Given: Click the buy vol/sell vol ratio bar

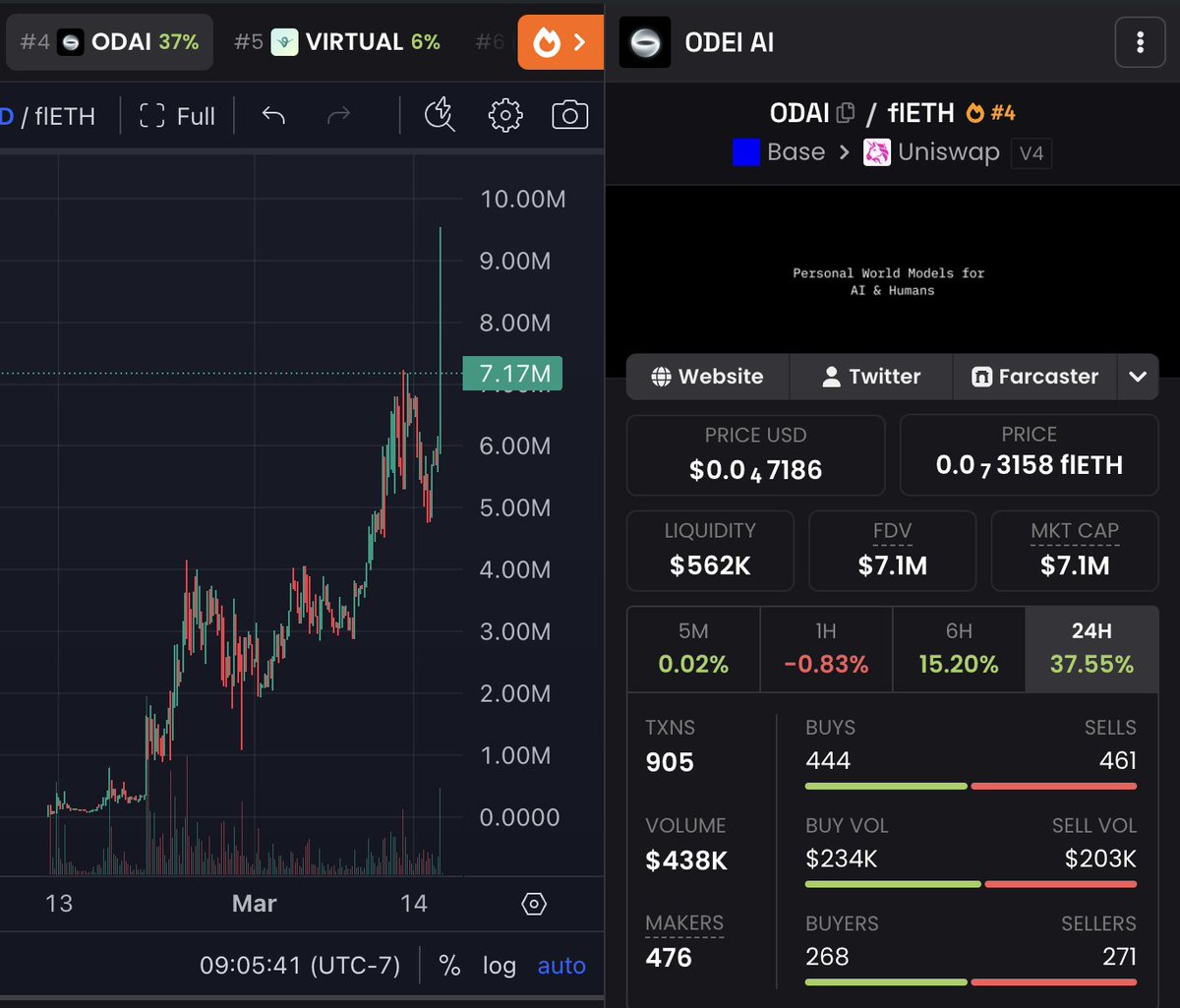Looking at the screenshot, I should (971, 884).
